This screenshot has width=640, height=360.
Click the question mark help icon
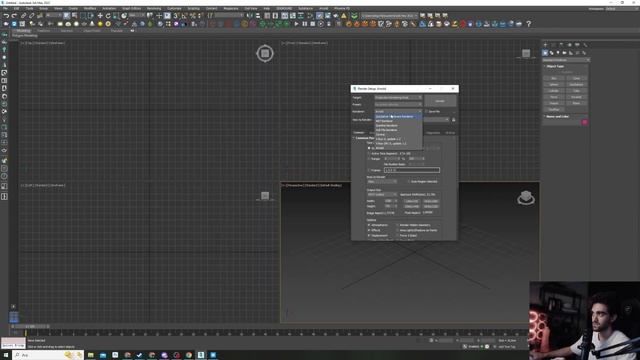tap(529, 24)
